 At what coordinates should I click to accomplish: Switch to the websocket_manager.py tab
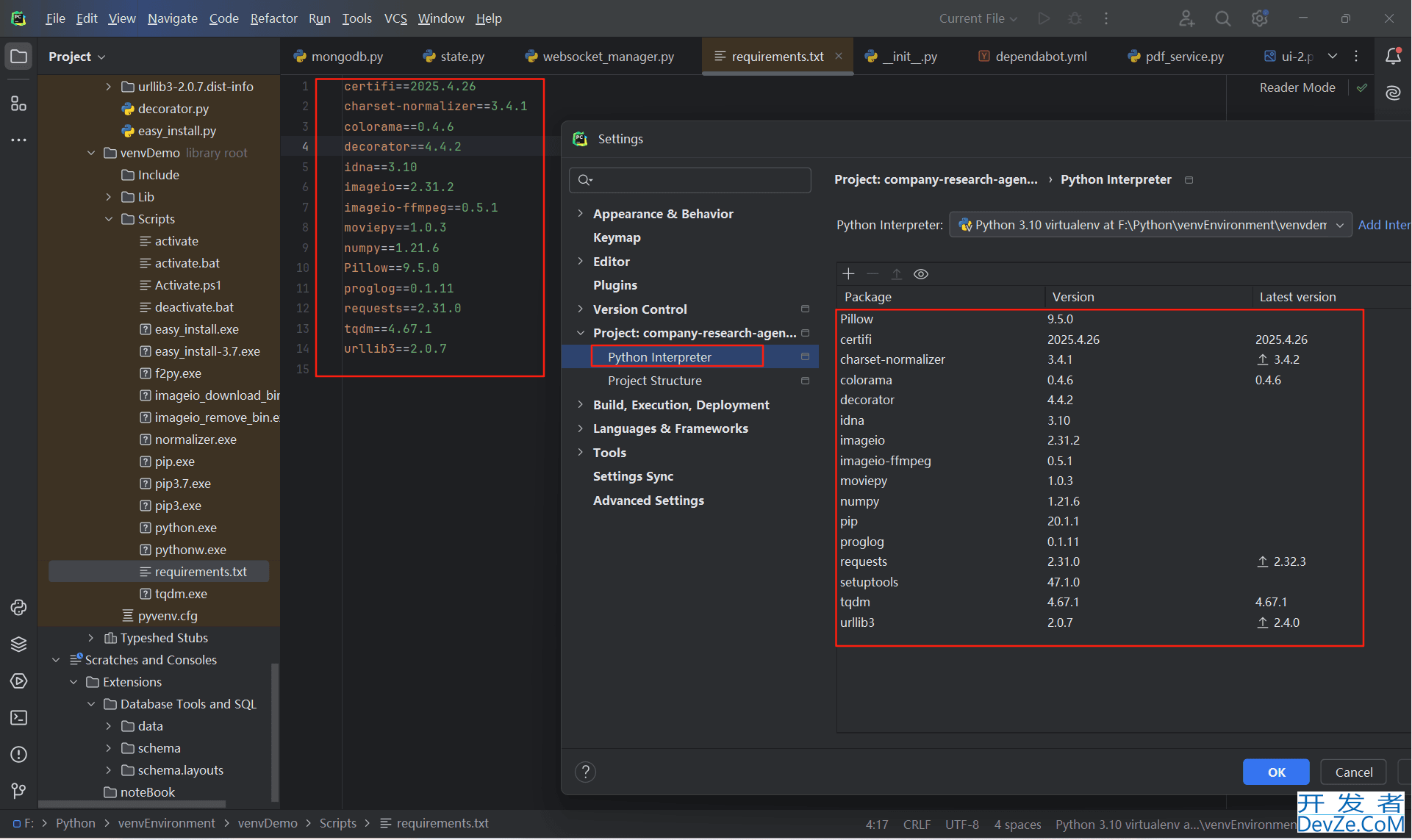601,57
